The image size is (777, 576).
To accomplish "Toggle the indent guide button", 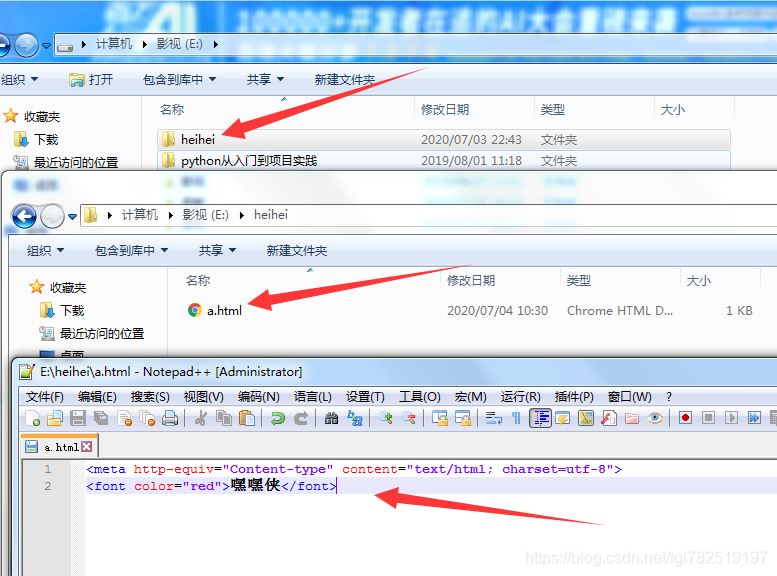I will tap(540, 418).
